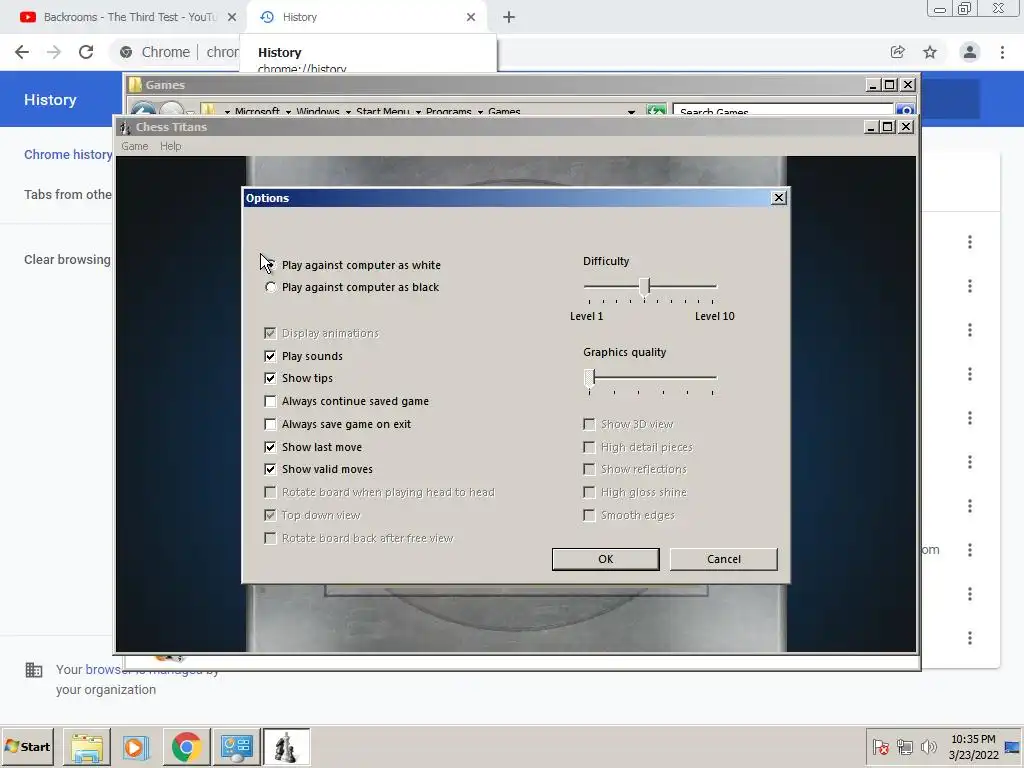
Task: Click the taskbar clock showing 10:35 PM
Action: pyautogui.click(x=973, y=746)
